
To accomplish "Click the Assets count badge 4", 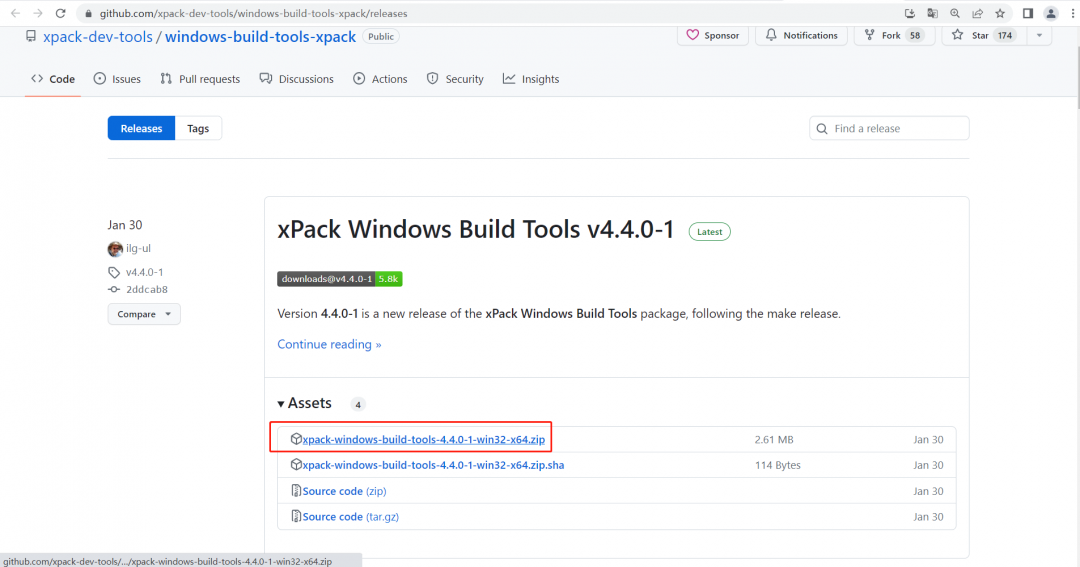I will (358, 404).
